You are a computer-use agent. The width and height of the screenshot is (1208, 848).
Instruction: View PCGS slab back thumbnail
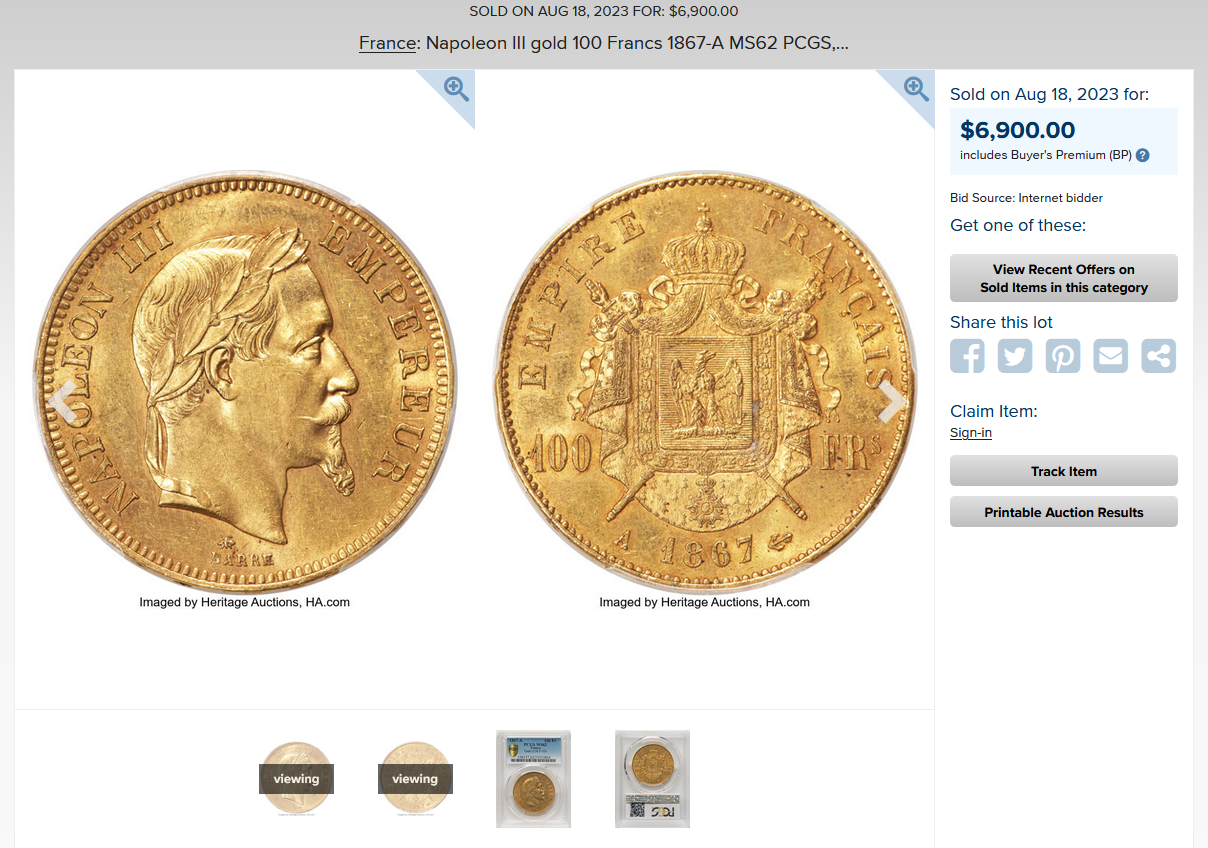(x=652, y=778)
